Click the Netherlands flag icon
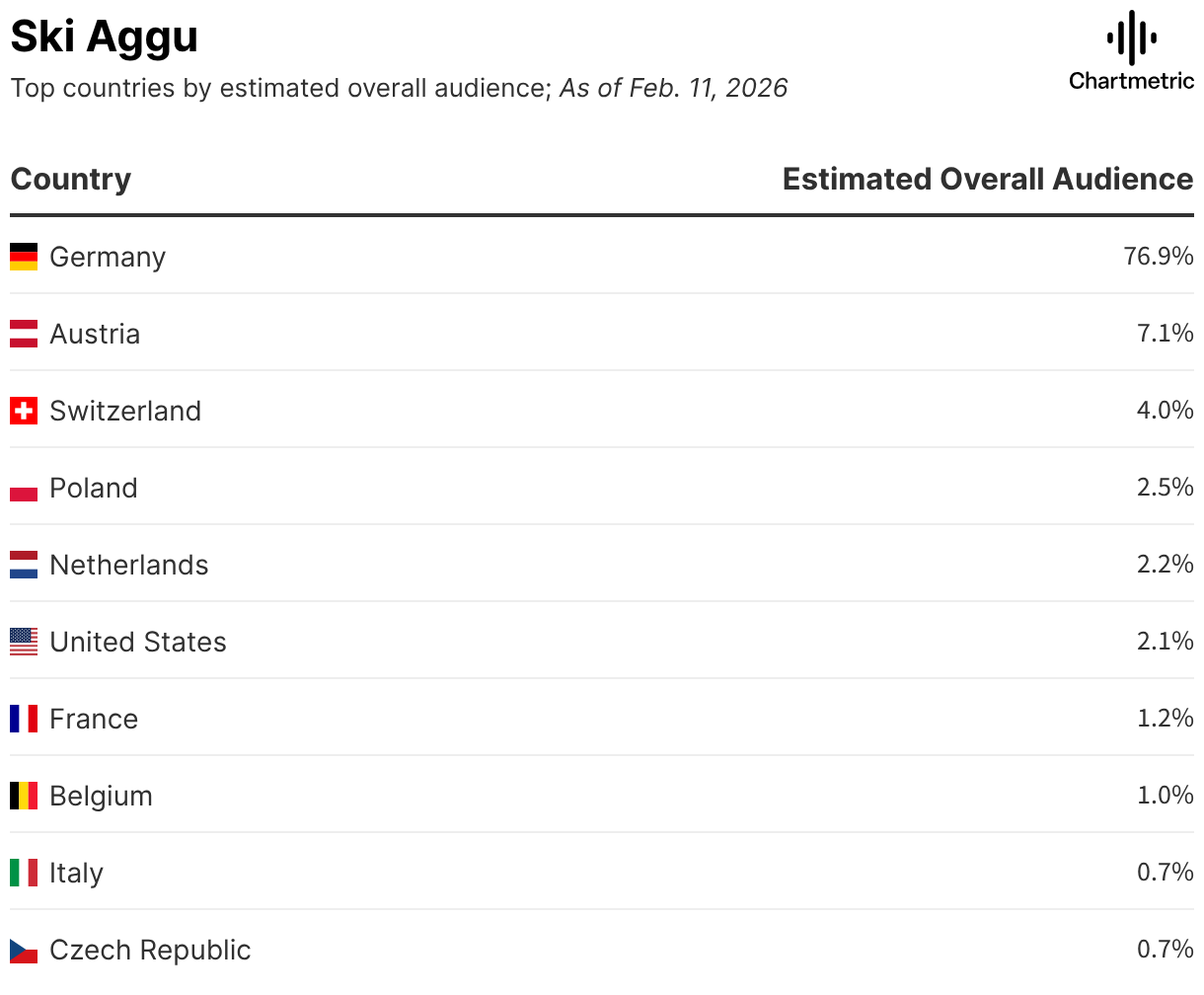The width and height of the screenshot is (1204, 995). 24,565
